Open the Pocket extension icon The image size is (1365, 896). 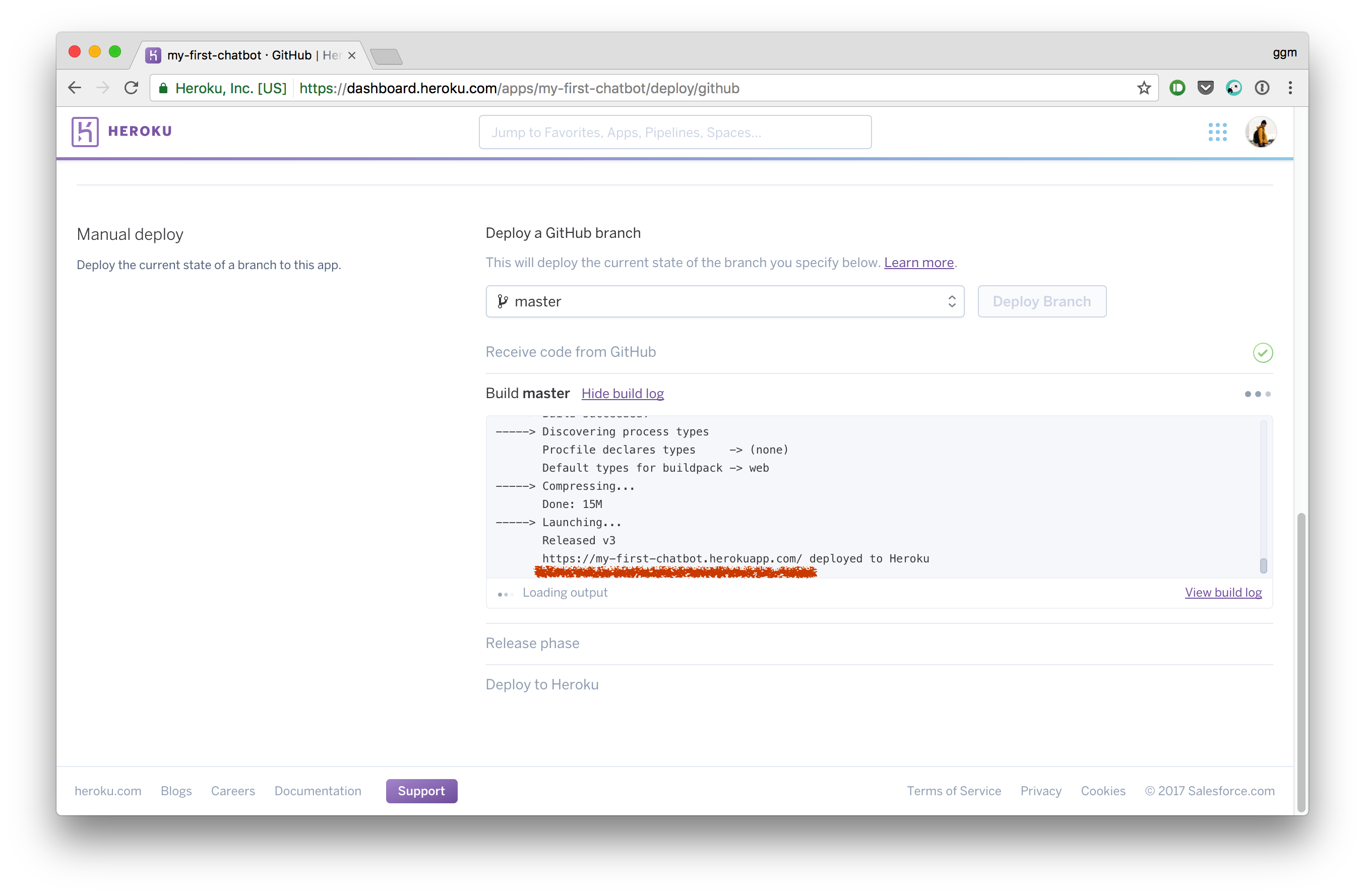pos(1205,88)
